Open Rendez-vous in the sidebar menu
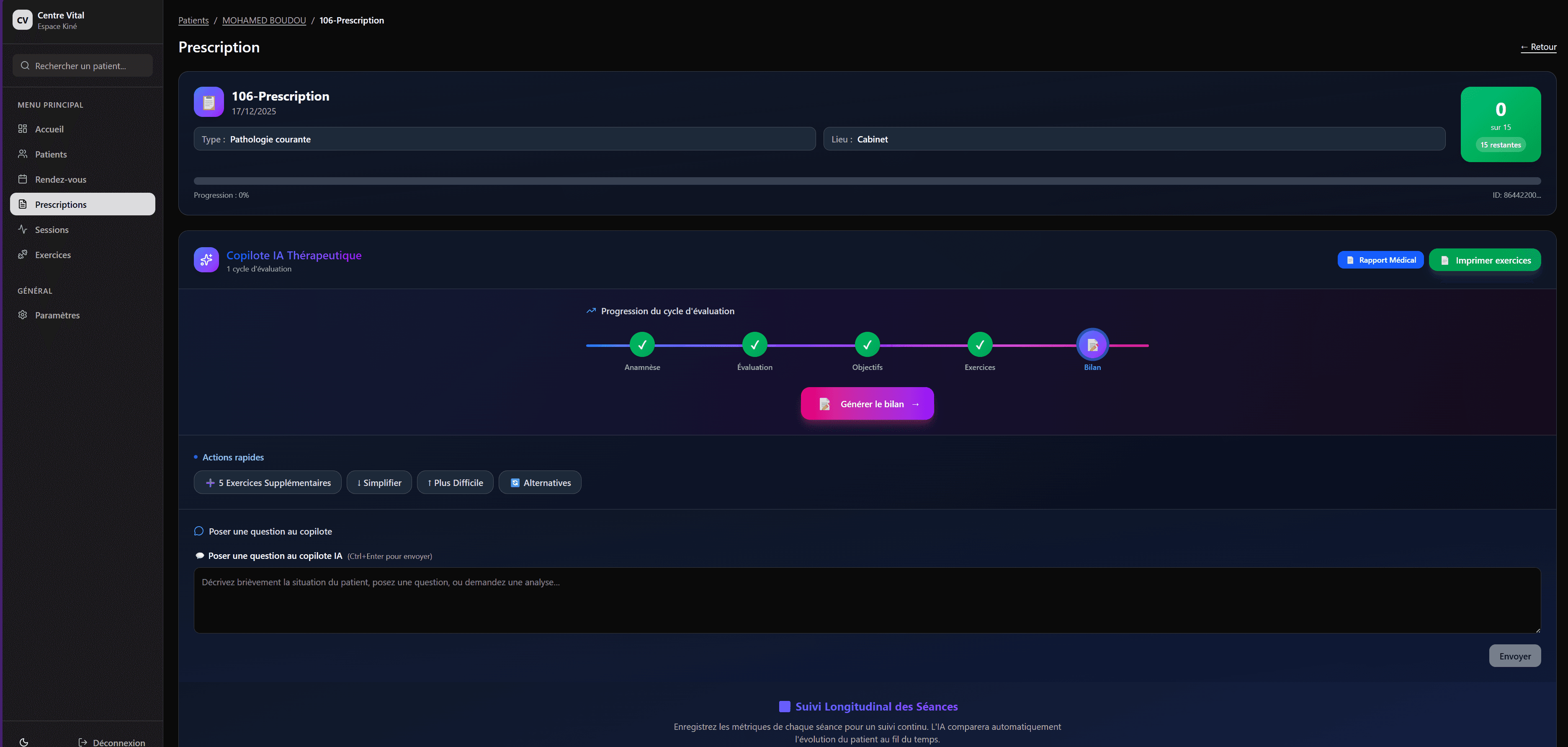 click(60, 179)
